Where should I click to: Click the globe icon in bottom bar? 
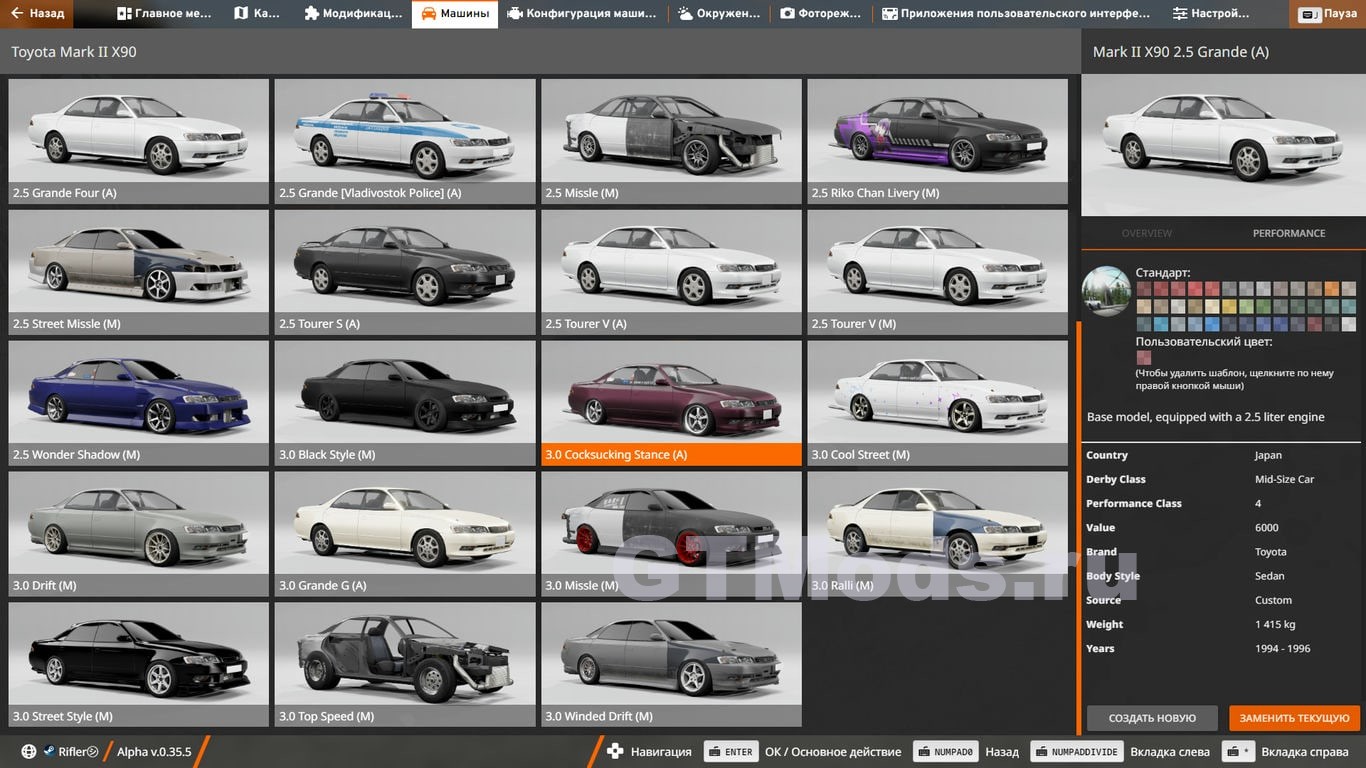29,751
